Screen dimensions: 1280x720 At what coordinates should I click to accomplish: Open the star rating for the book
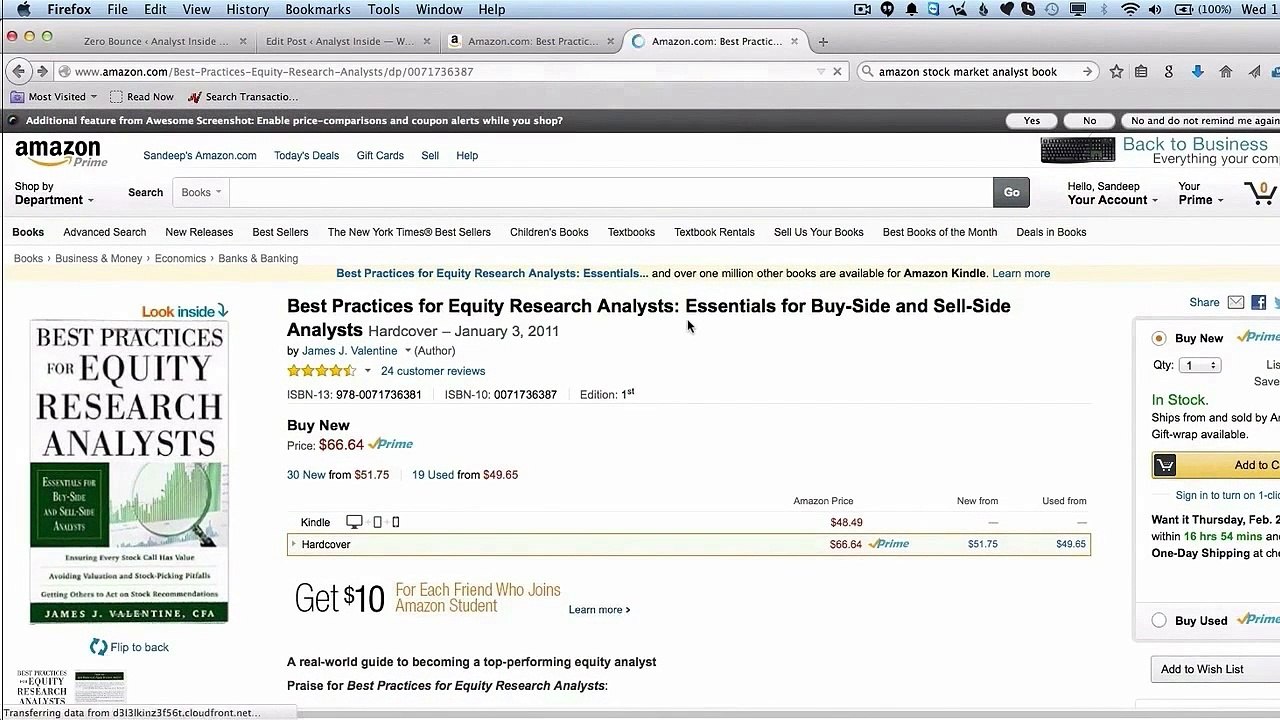pos(321,371)
